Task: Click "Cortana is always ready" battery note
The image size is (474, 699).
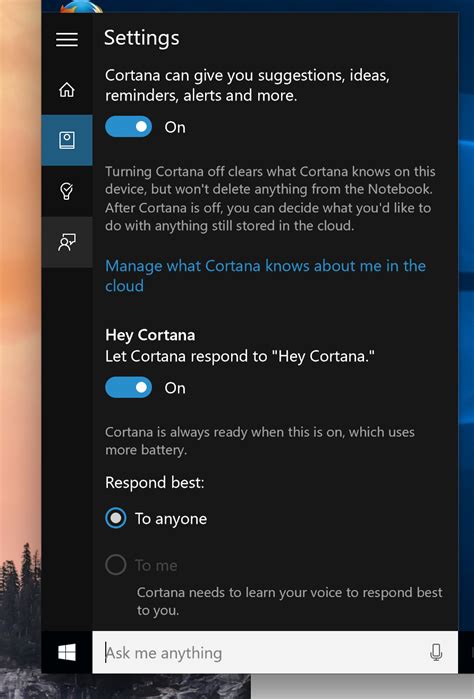Action: [x=260, y=441]
